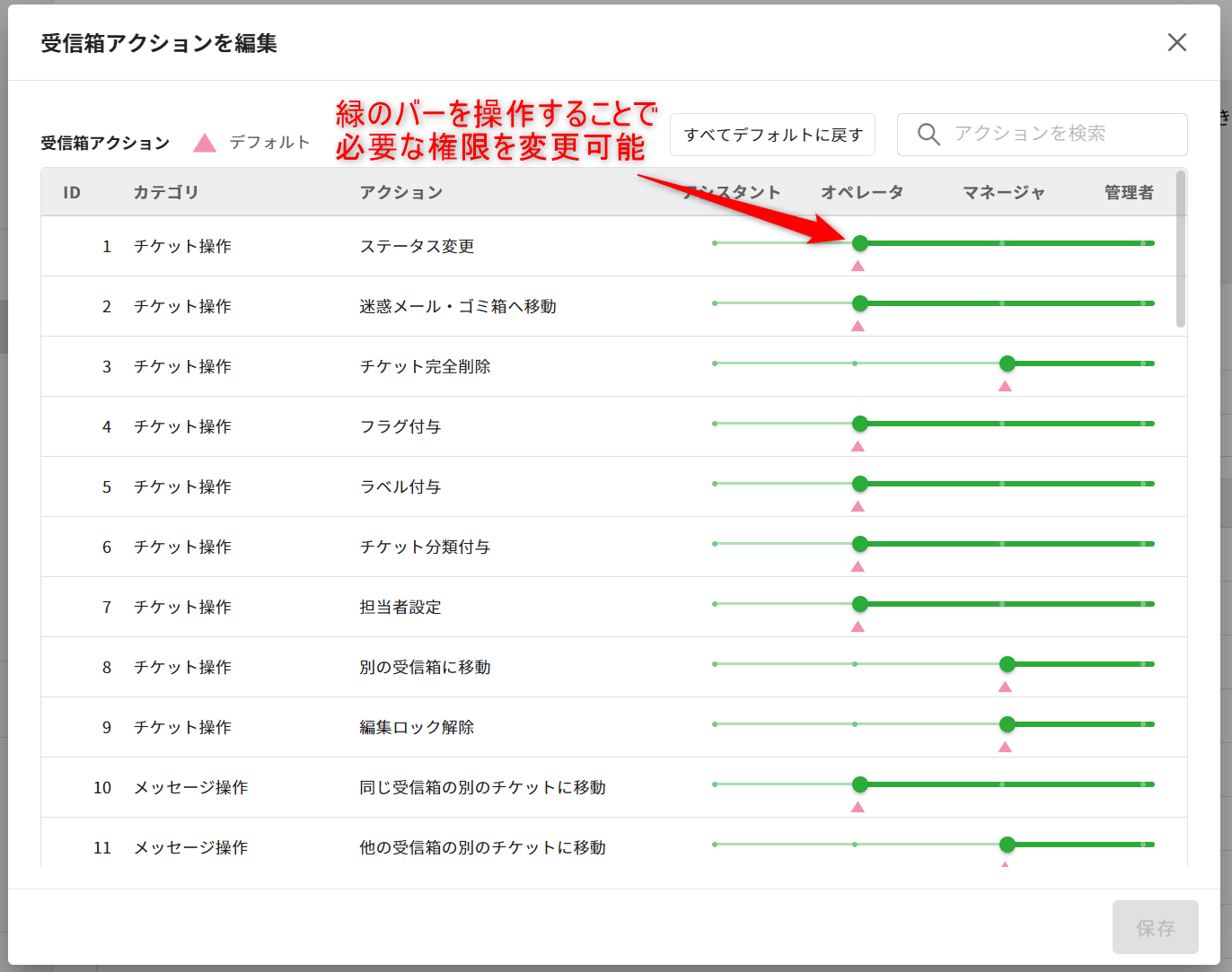
Task: Click the pink default marker under チケット分類付与
Action: 858,566
